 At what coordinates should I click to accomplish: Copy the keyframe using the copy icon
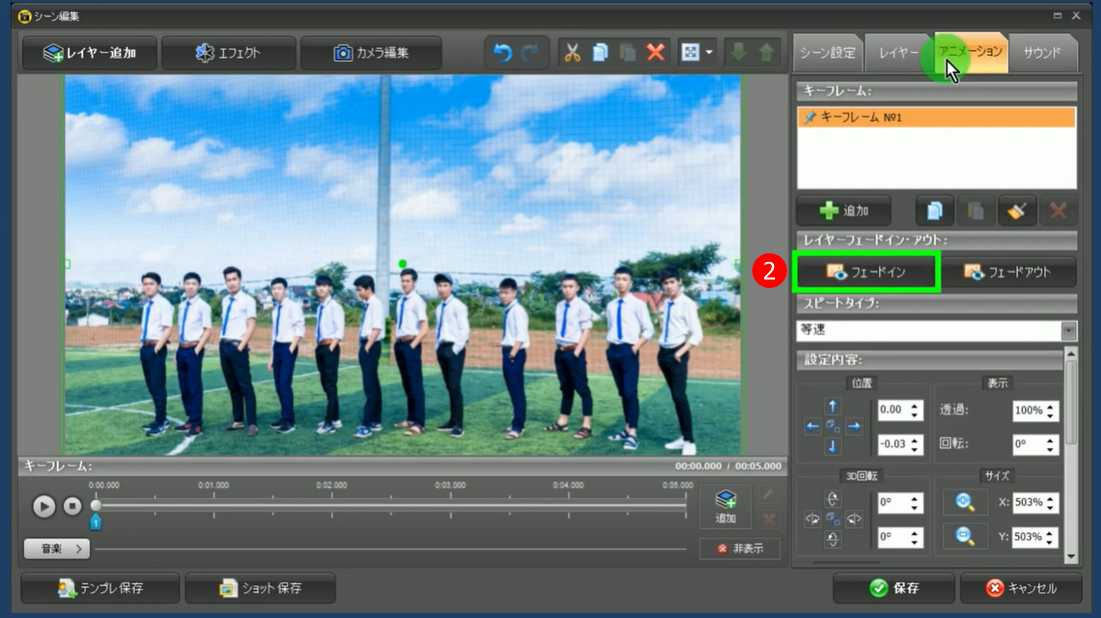click(x=935, y=211)
